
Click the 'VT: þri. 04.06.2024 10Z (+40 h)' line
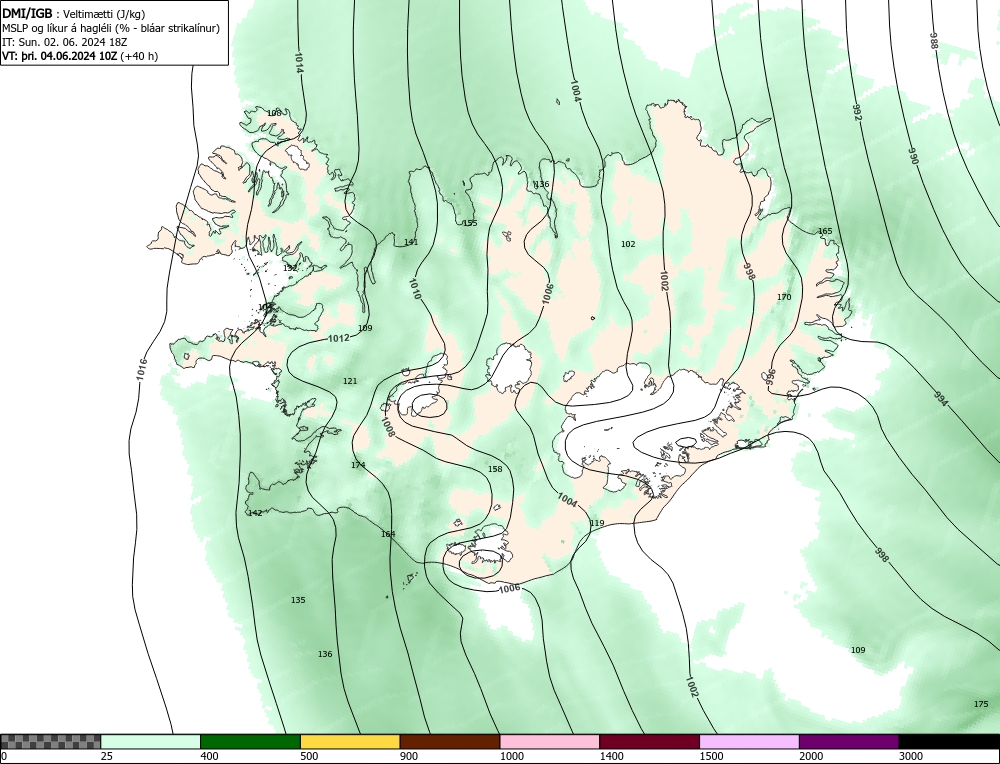[80, 55]
